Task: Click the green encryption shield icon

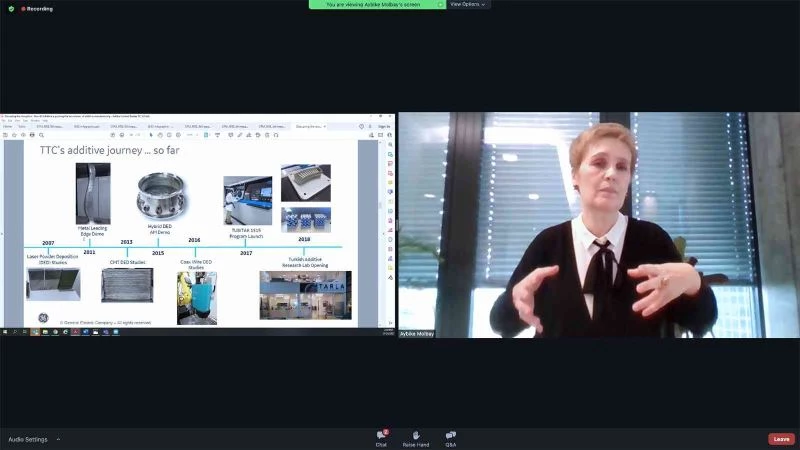Action: click(11, 9)
